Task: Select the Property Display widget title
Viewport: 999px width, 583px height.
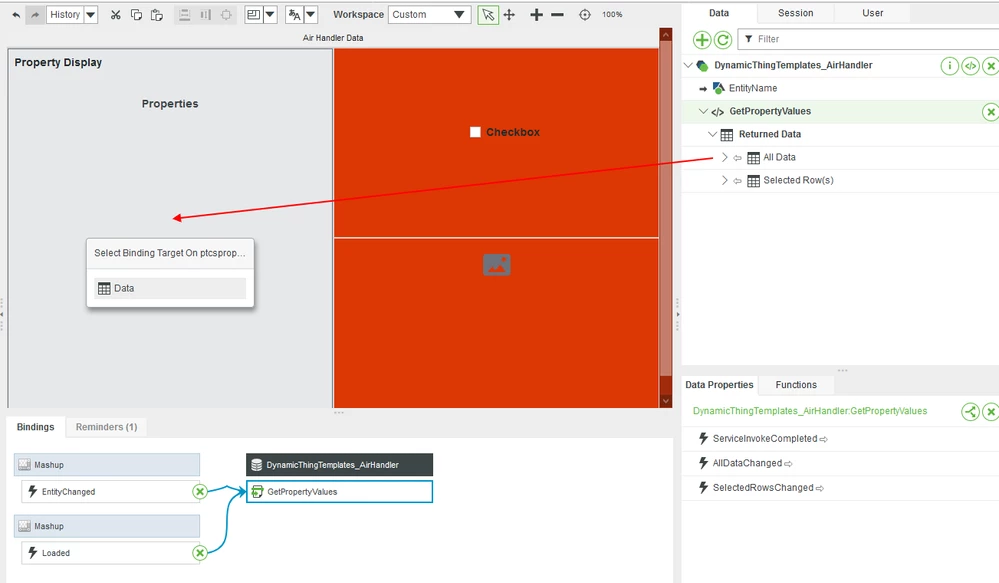Action: pyautogui.click(x=58, y=62)
